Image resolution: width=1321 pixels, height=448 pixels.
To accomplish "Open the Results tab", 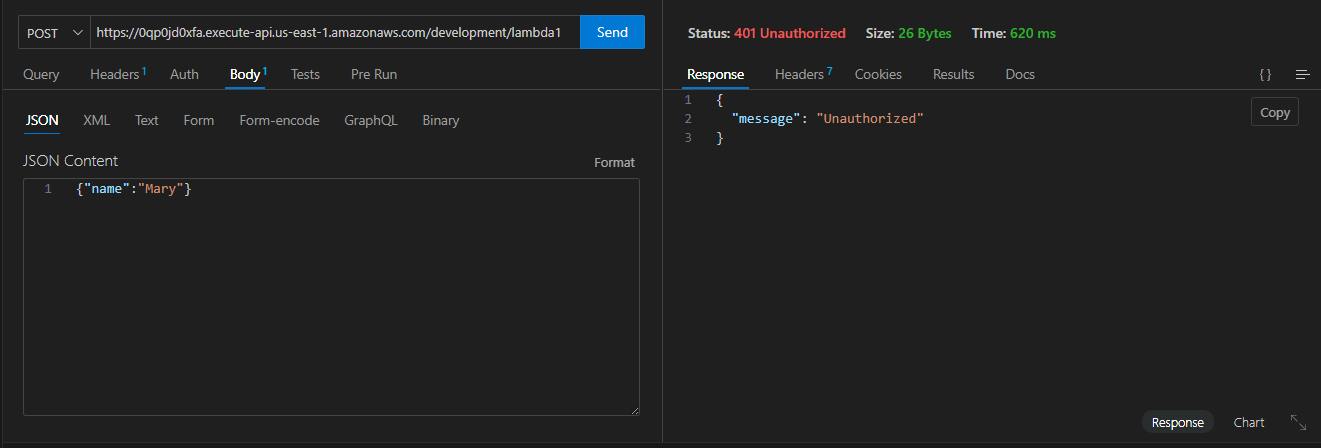I will tap(953, 74).
